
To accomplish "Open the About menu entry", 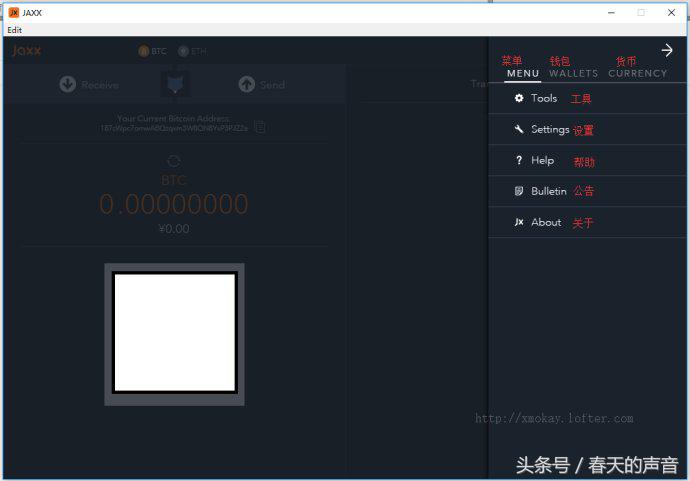I will (x=588, y=222).
